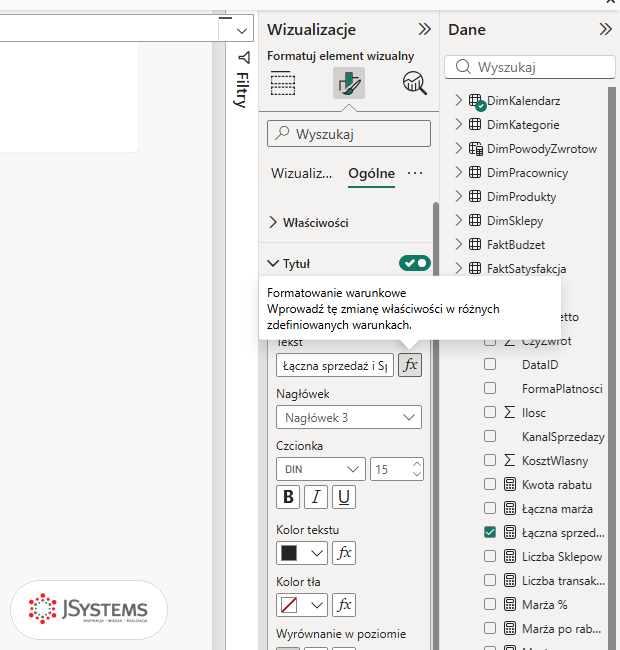Click the Łączna marża measure icon
This screenshot has width=620, height=650.
click(510, 508)
